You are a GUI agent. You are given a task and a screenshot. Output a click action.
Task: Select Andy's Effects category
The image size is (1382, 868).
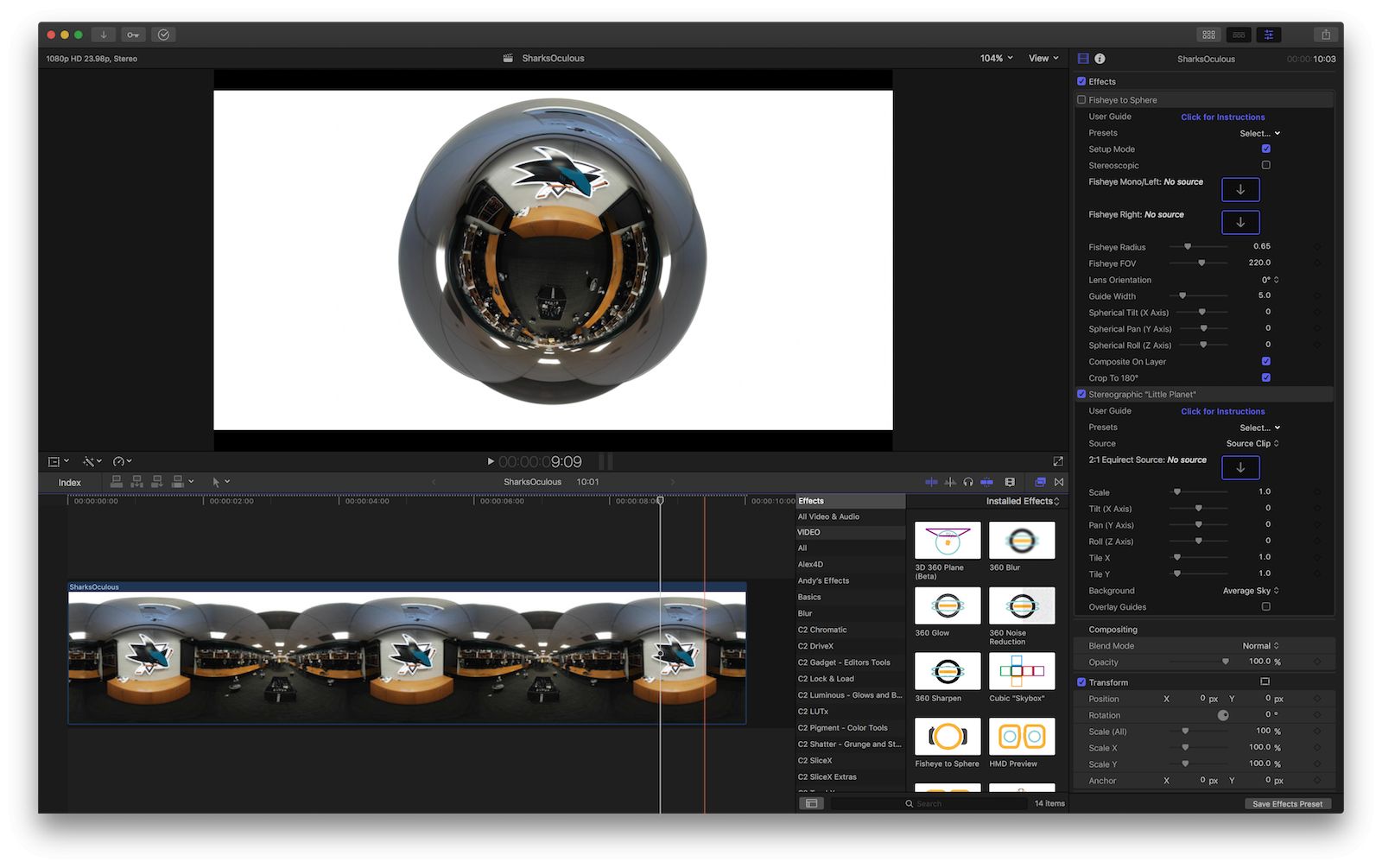850,580
